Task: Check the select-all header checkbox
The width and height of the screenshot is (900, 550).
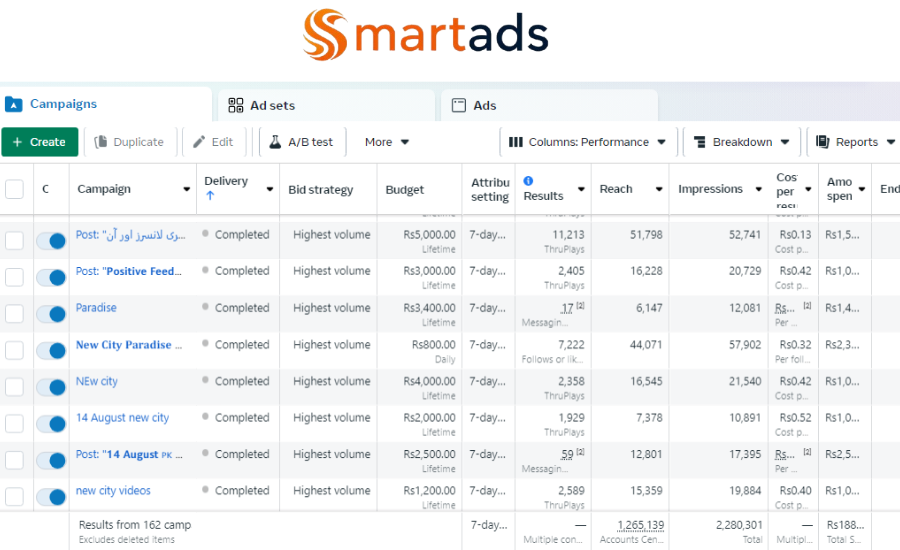Action: pyautogui.click(x=14, y=189)
